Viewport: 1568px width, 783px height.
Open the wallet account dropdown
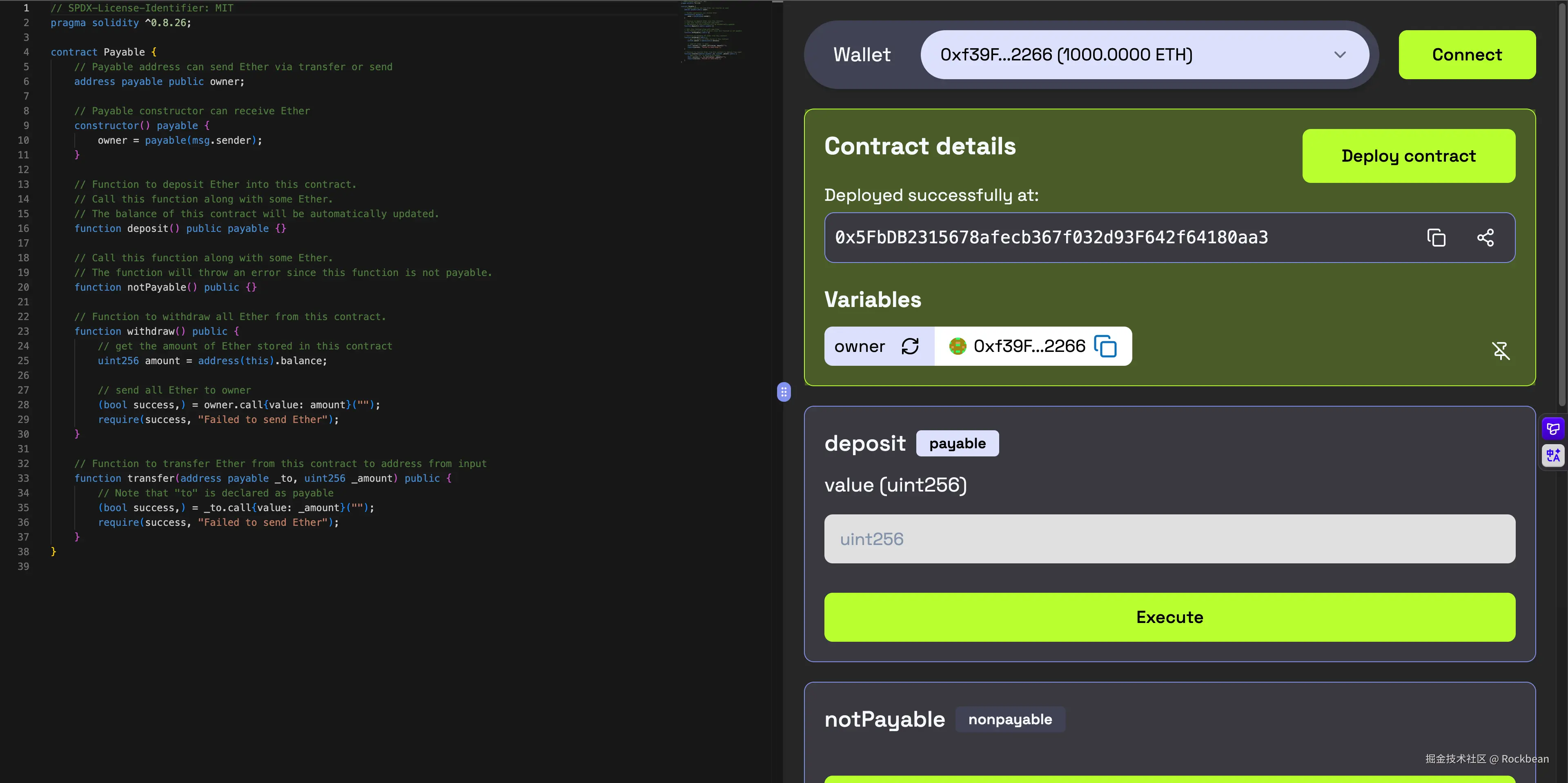(x=1340, y=55)
